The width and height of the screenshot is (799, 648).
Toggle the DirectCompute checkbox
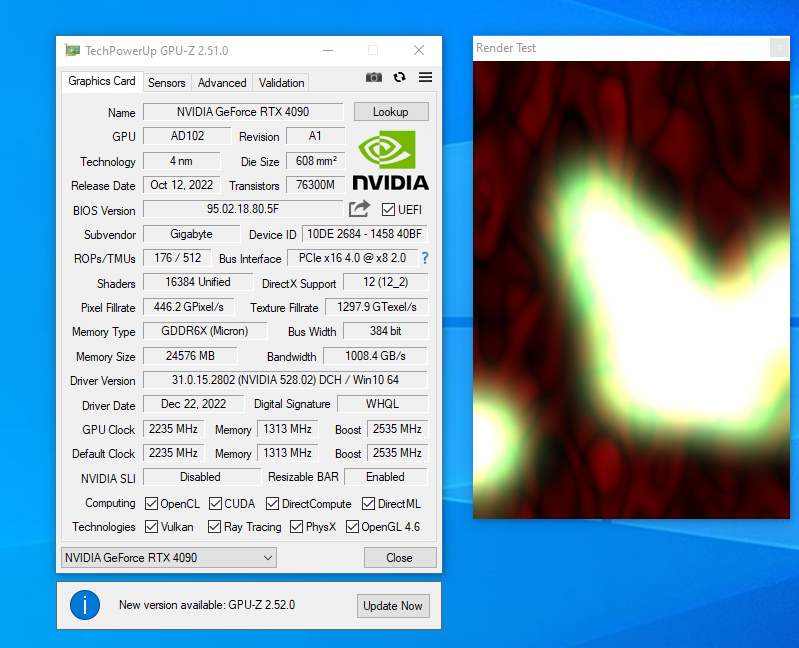(x=273, y=504)
